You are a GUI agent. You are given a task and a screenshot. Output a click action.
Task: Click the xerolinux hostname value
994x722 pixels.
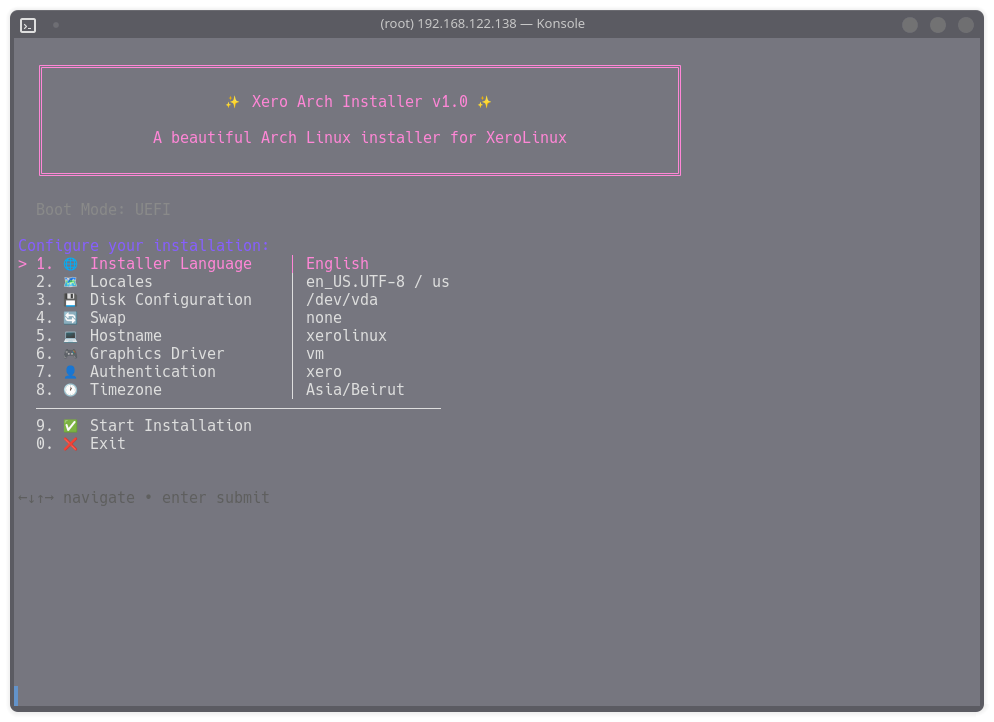(x=346, y=336)
